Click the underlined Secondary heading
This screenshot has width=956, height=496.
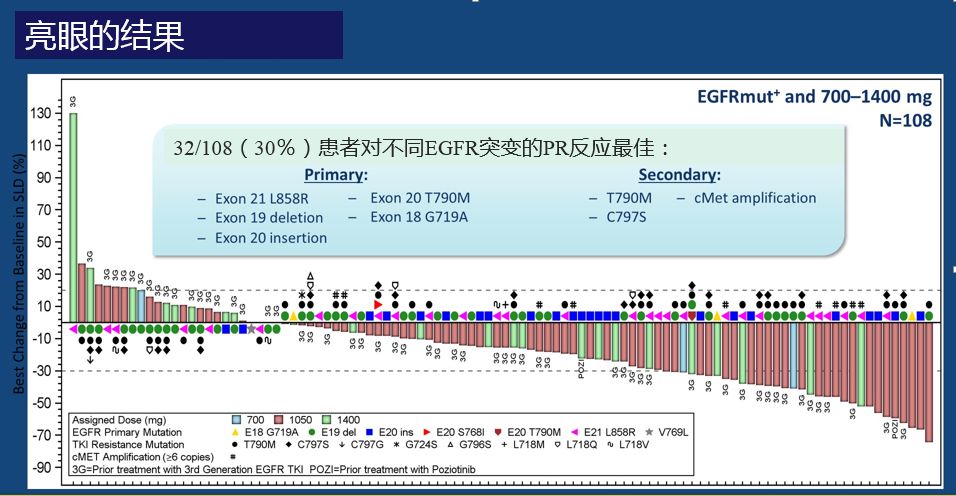(679, 175)
